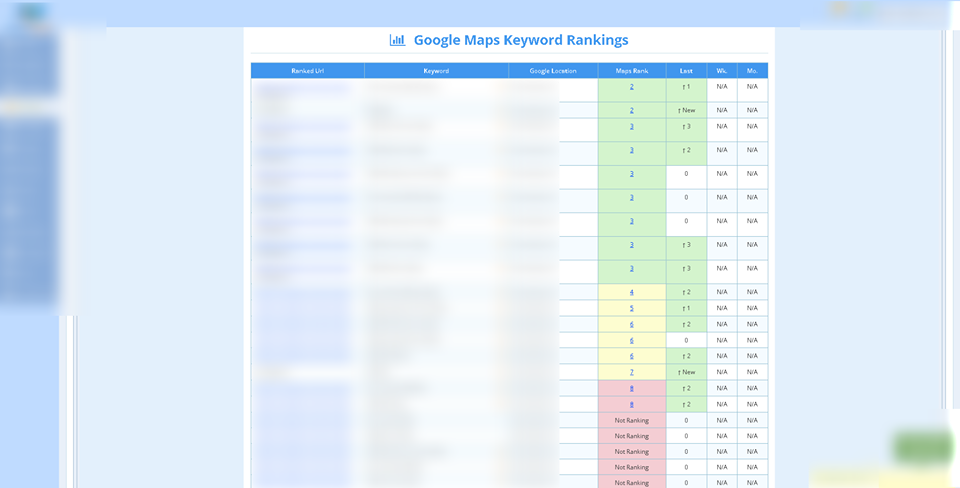
Task: Click the bar chart icon beside the title
Action: click(397, 40)
